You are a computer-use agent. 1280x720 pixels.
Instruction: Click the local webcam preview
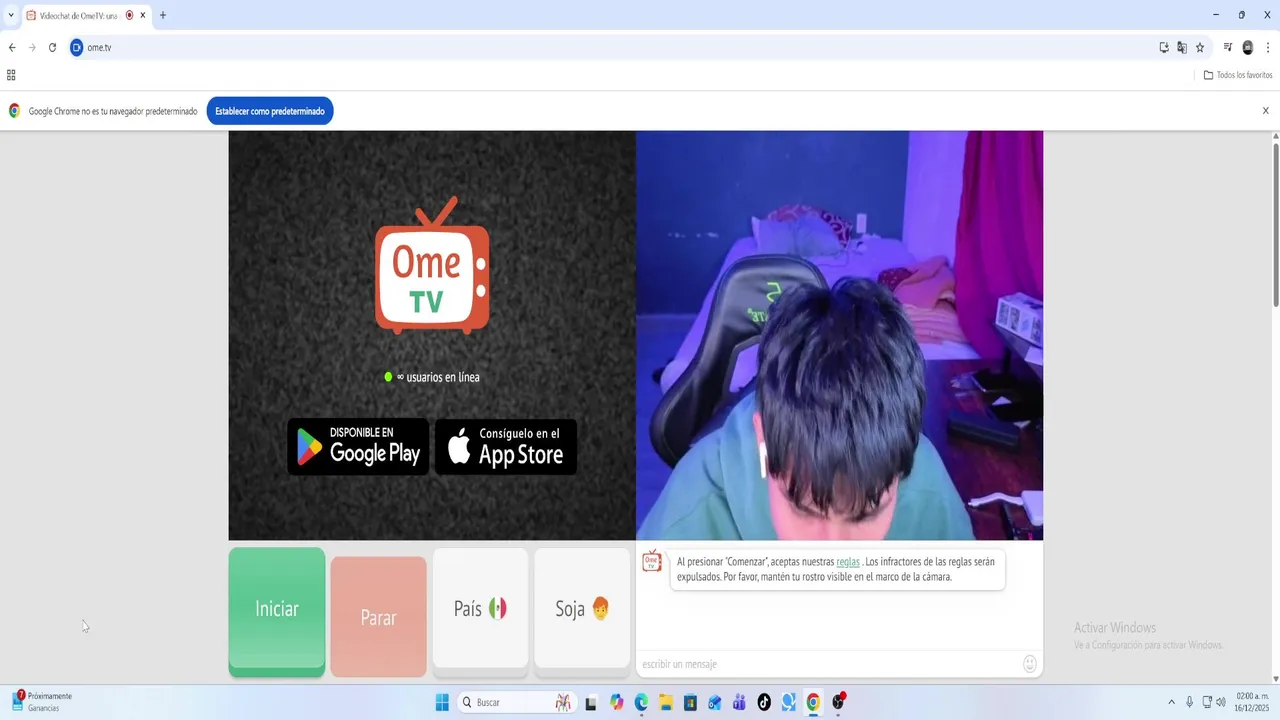[839, 335]
